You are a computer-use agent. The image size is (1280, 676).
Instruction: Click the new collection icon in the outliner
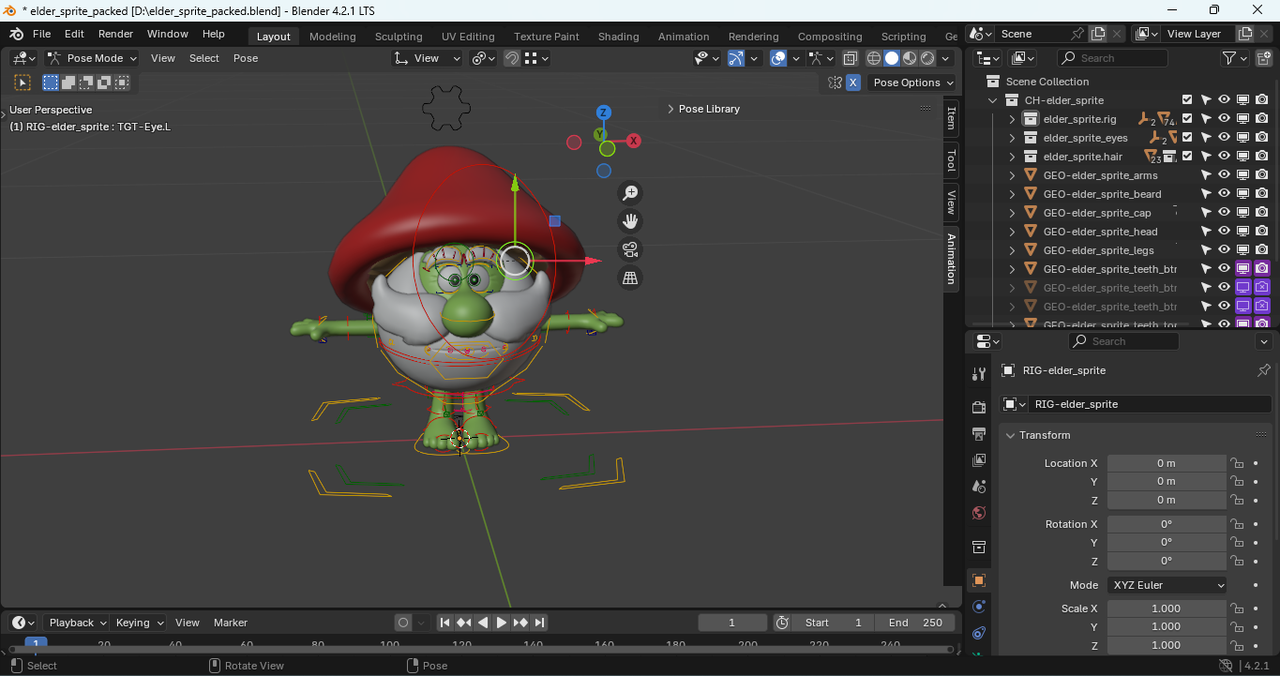pos(1262,58)
